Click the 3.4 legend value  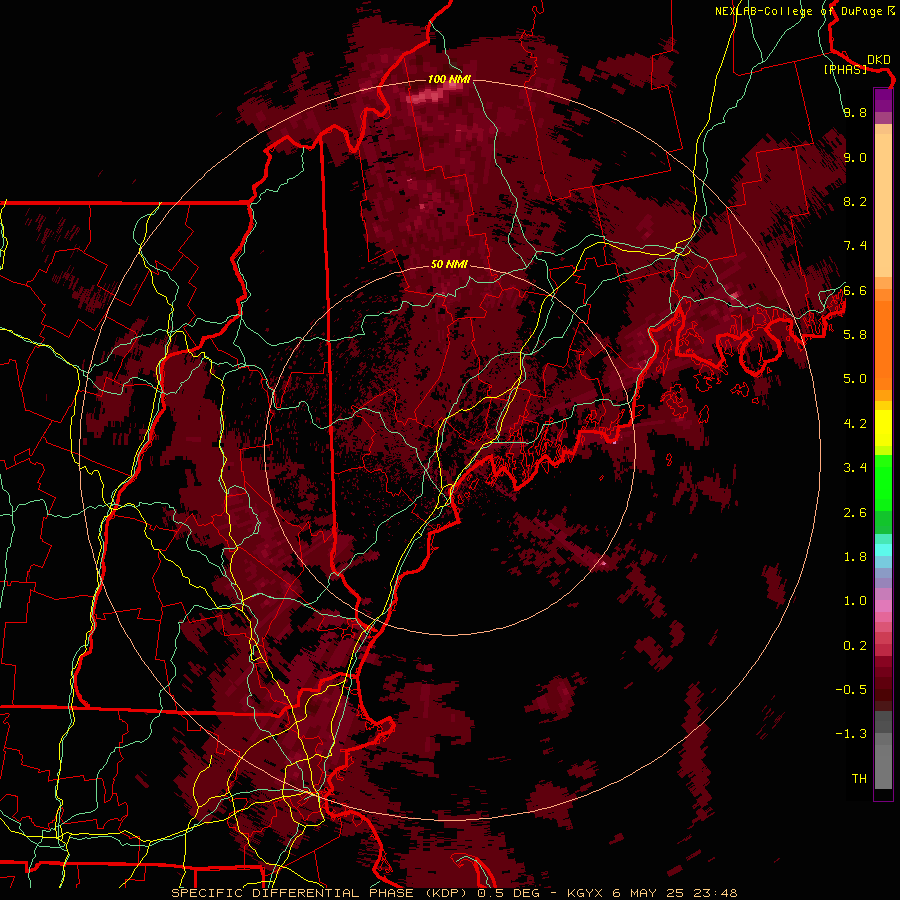tap(855, 467)
